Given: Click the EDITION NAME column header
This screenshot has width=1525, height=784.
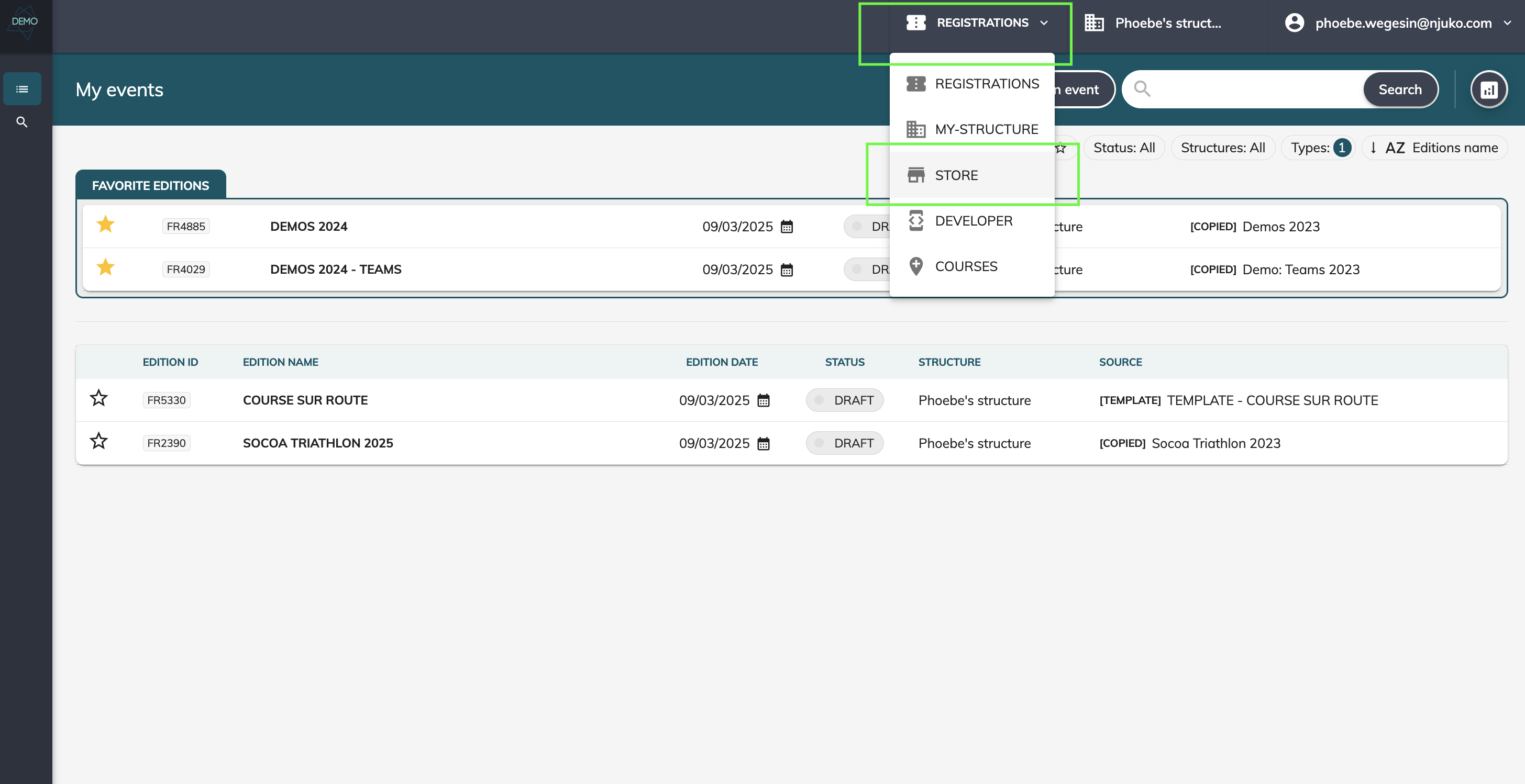Looking at the screenshot, I should [281, 362].
